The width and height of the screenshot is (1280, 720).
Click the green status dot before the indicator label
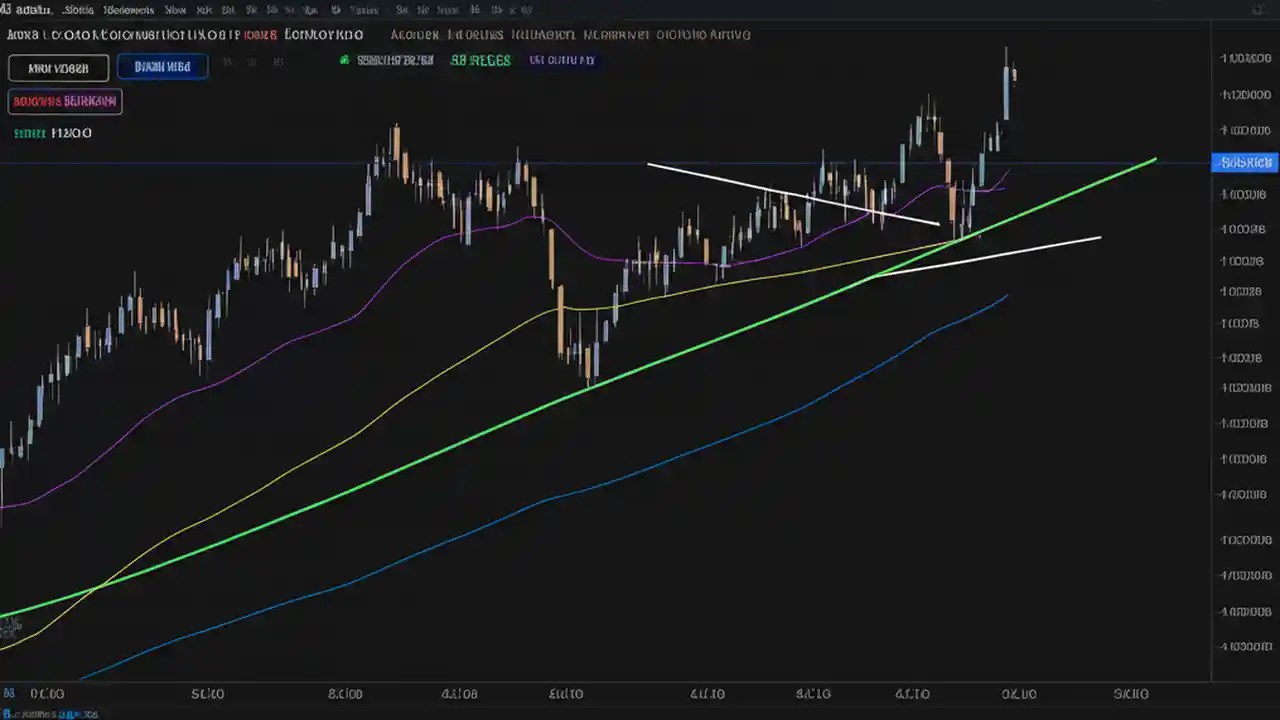coord(344,60)
